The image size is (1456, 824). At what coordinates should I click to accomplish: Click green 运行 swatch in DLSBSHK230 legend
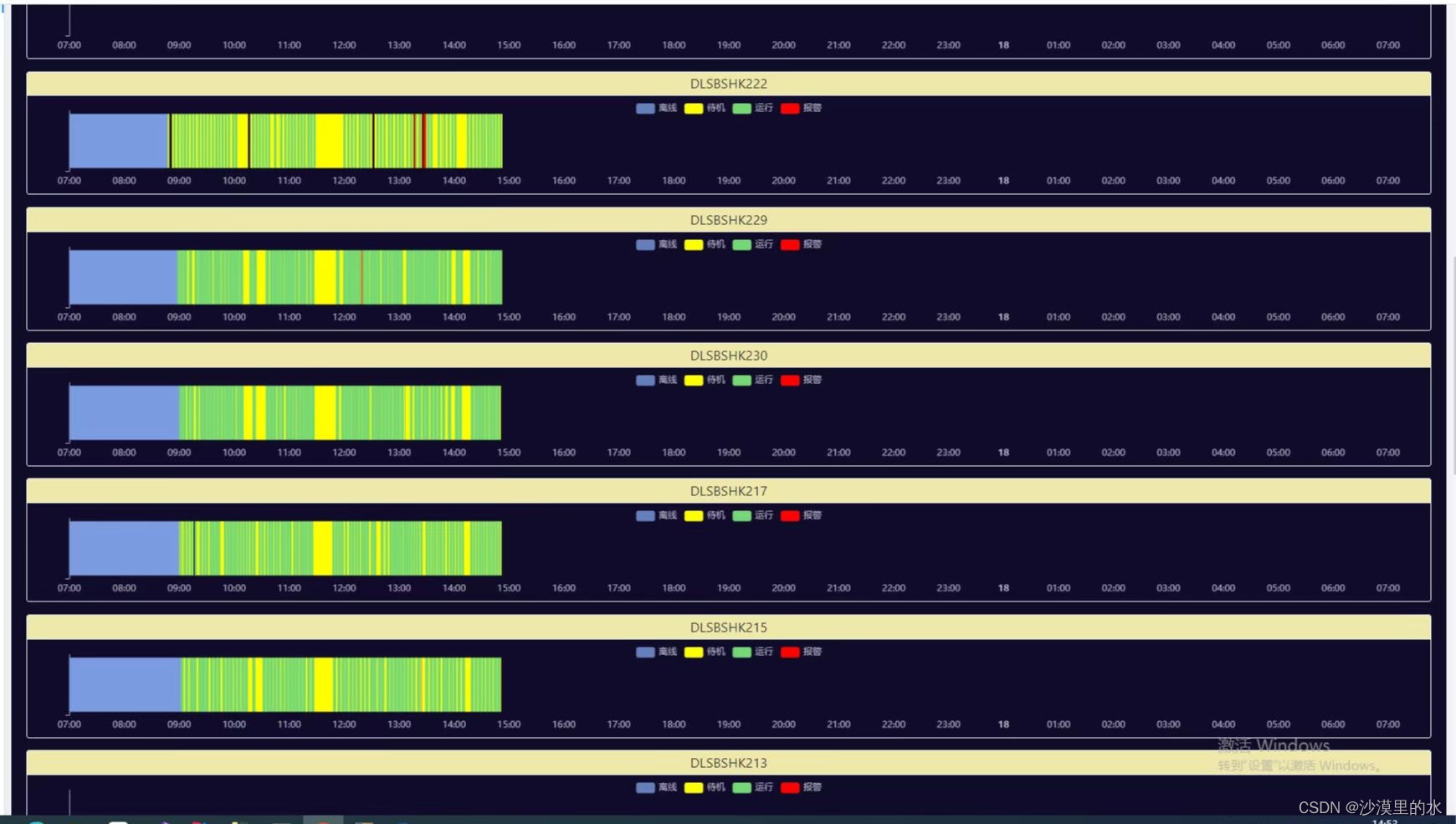pos(741,380)
